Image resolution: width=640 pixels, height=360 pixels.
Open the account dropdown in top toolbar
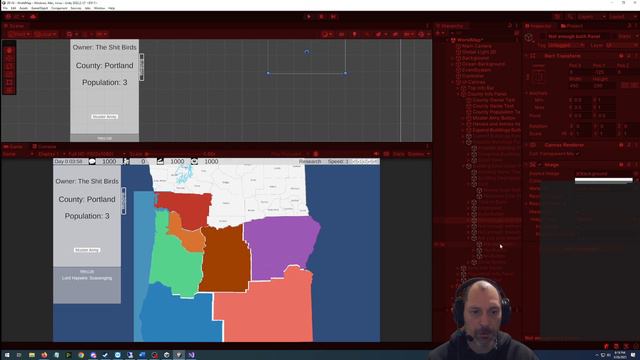tap(15, 17)
